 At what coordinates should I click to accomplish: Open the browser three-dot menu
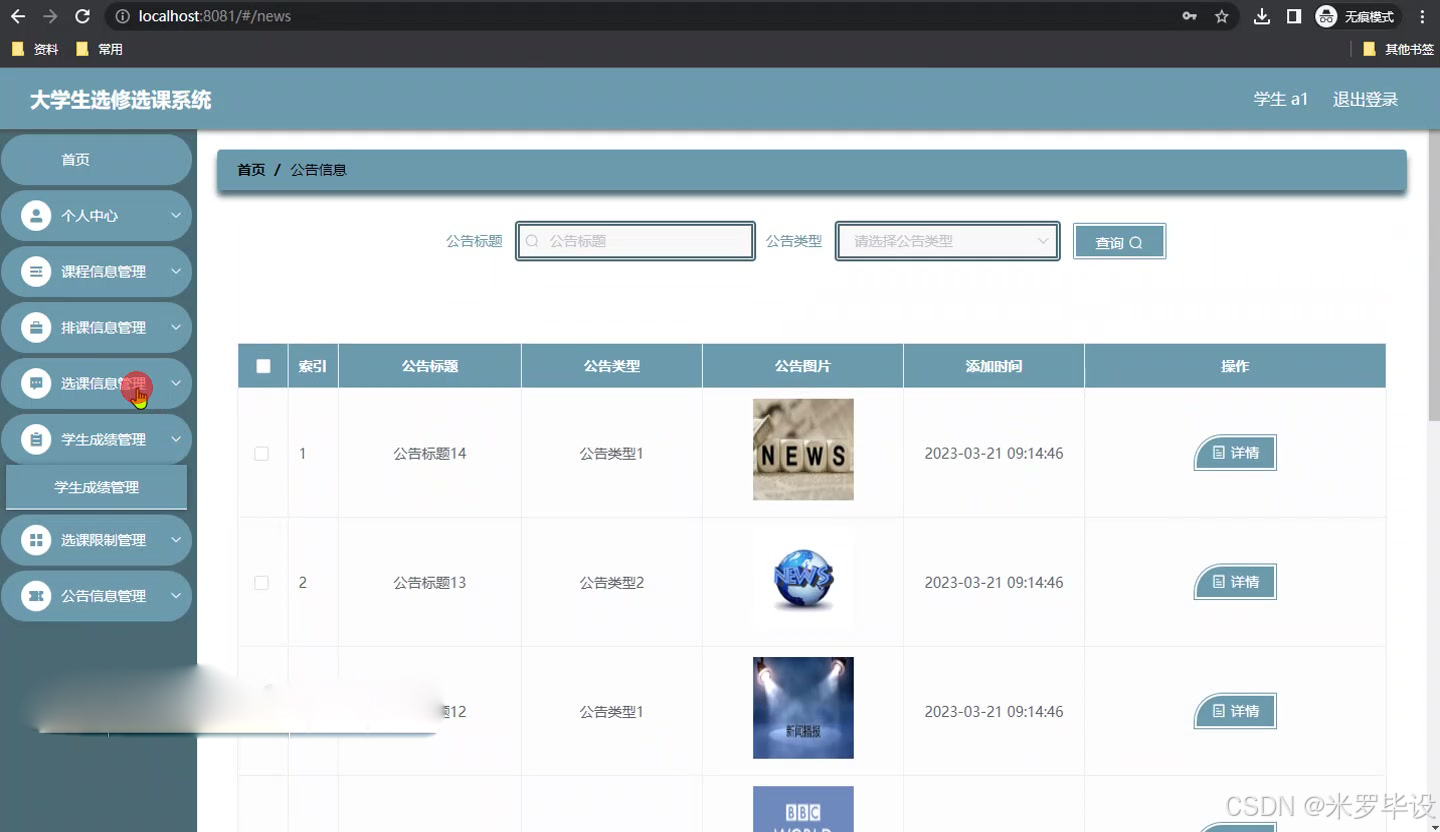point(1422,16)
